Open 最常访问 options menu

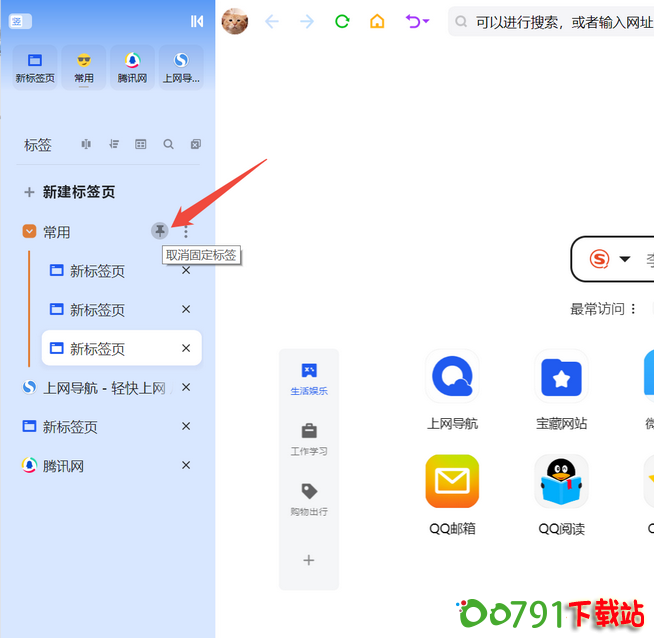633,309
